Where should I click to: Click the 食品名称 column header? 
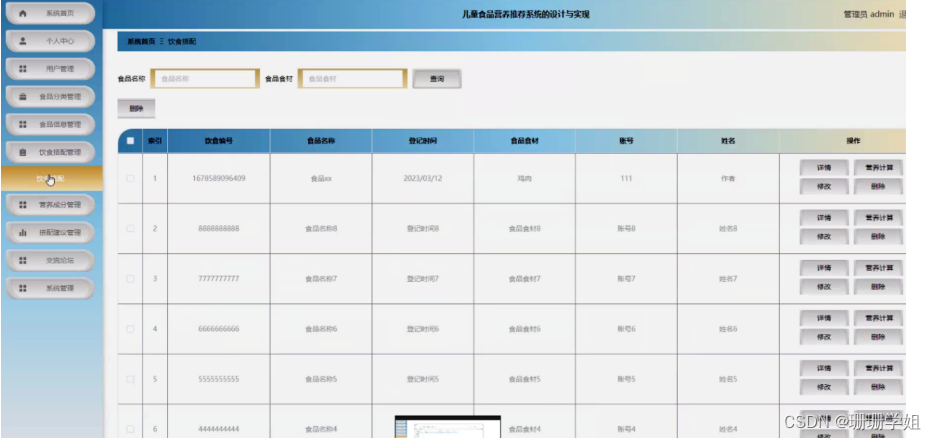pyautogui.click(x=321, y=141)
